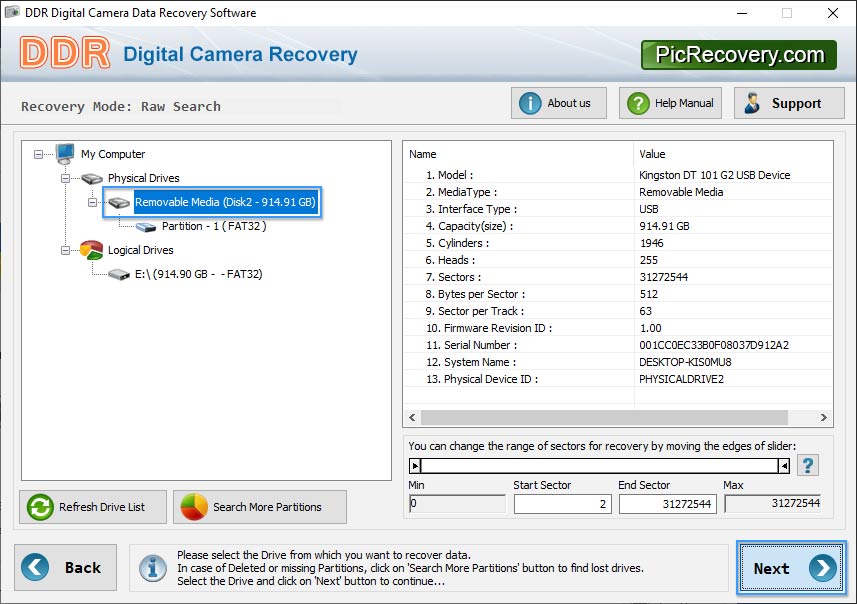Select the Serial Number value

(x=714, y=345)
